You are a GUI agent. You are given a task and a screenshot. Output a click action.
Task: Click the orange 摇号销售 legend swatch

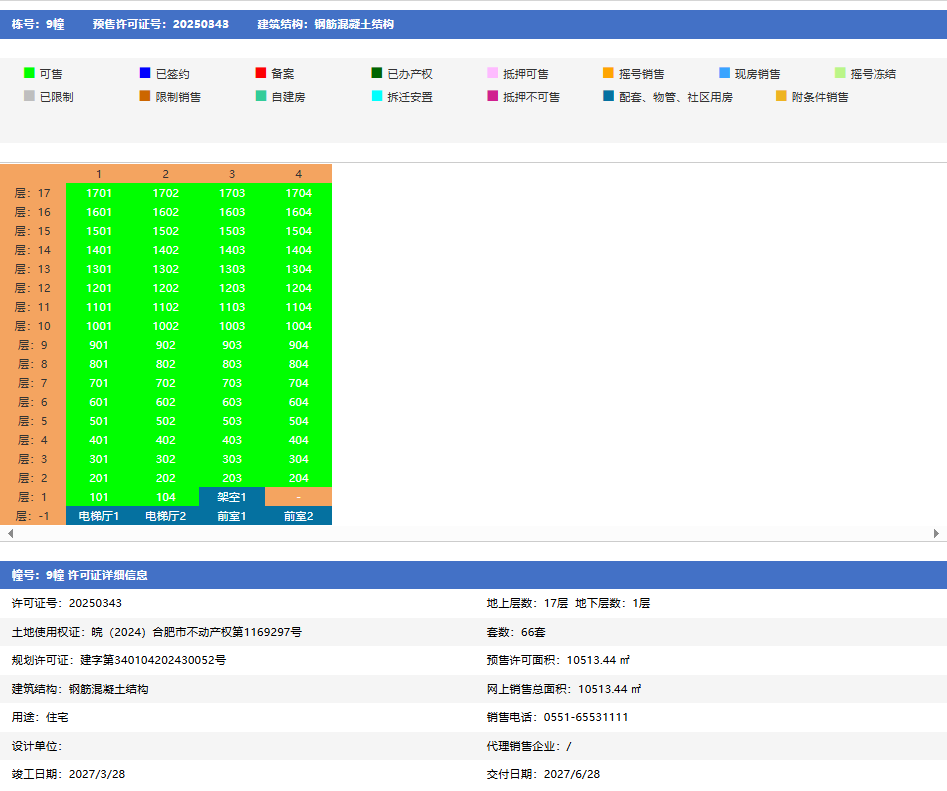[x=609, y=73]
